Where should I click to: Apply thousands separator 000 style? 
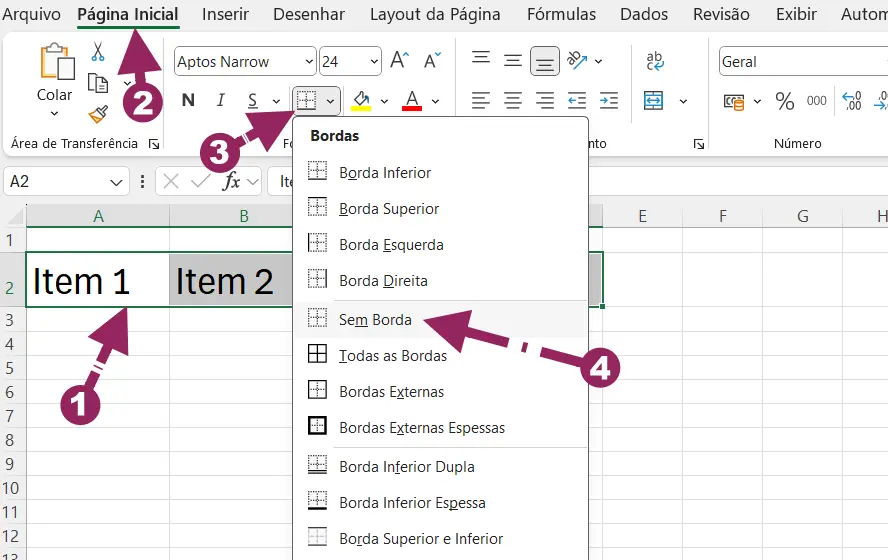click(817, 101)
